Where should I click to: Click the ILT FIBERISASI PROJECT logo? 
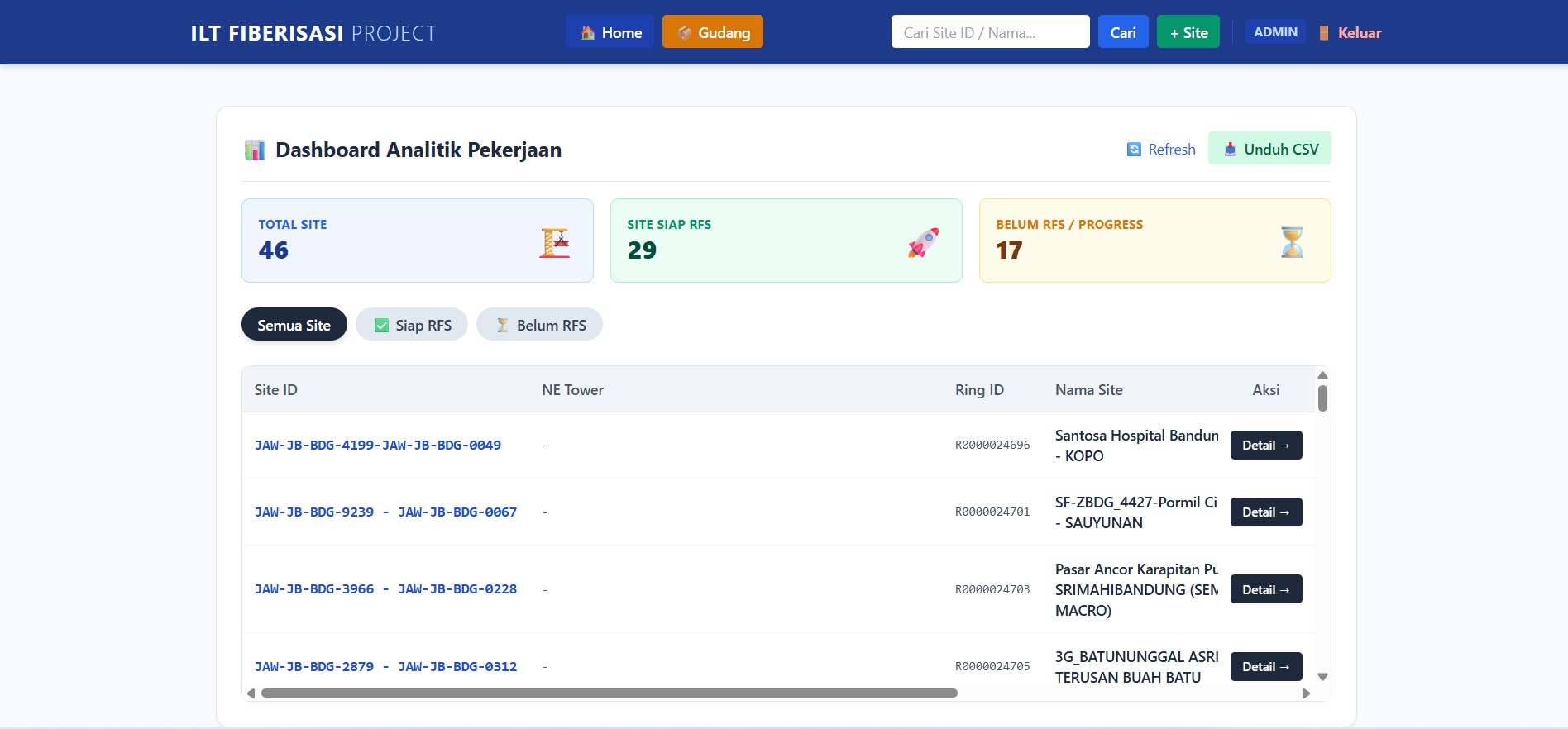[x=313, y=33]
